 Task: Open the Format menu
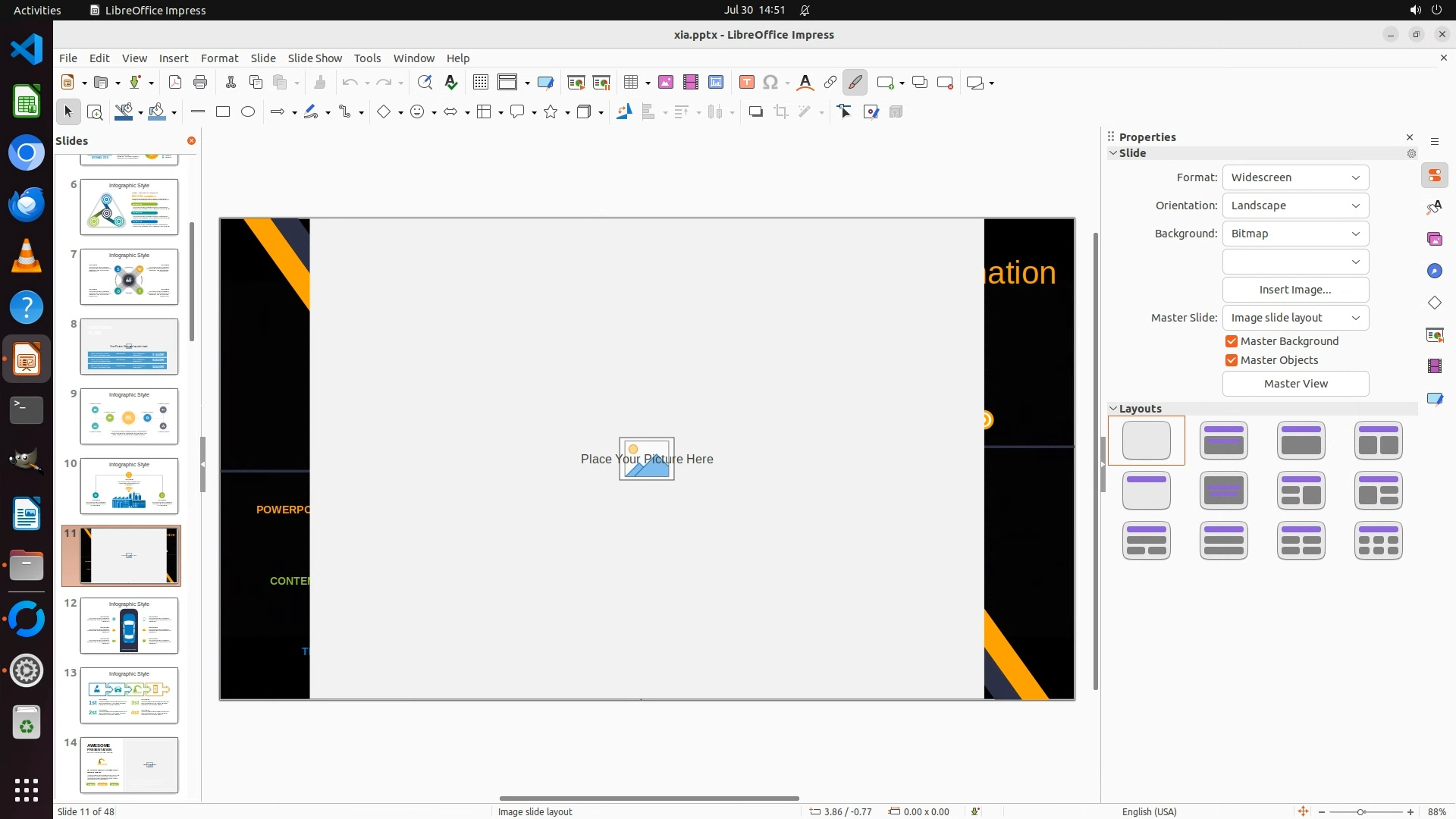click(219, 58)
